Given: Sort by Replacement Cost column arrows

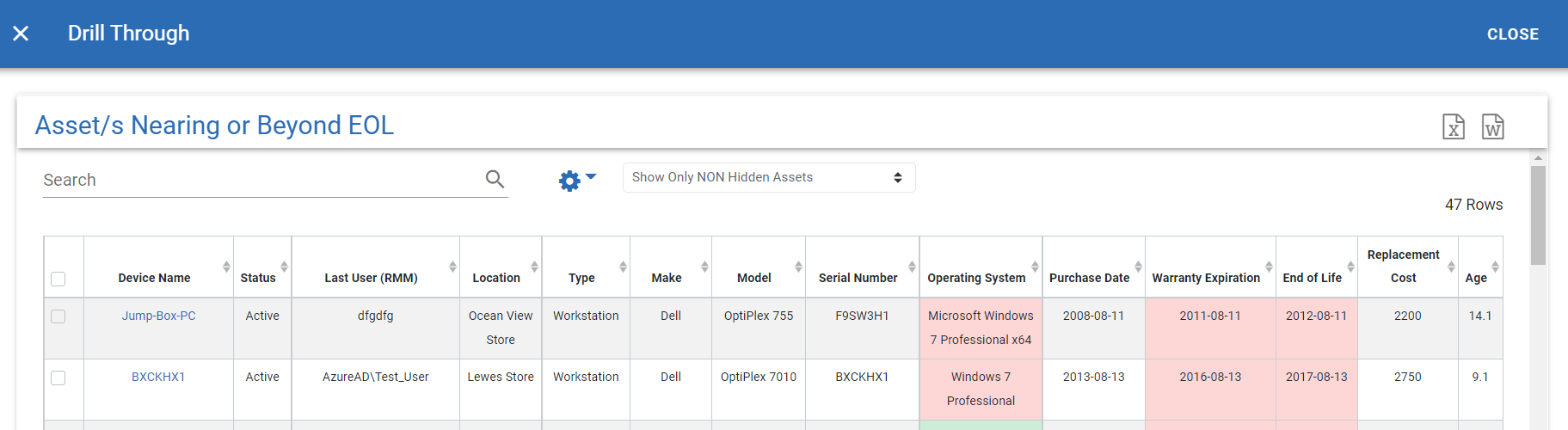Looking at the screenshot, I should 1451,267.
